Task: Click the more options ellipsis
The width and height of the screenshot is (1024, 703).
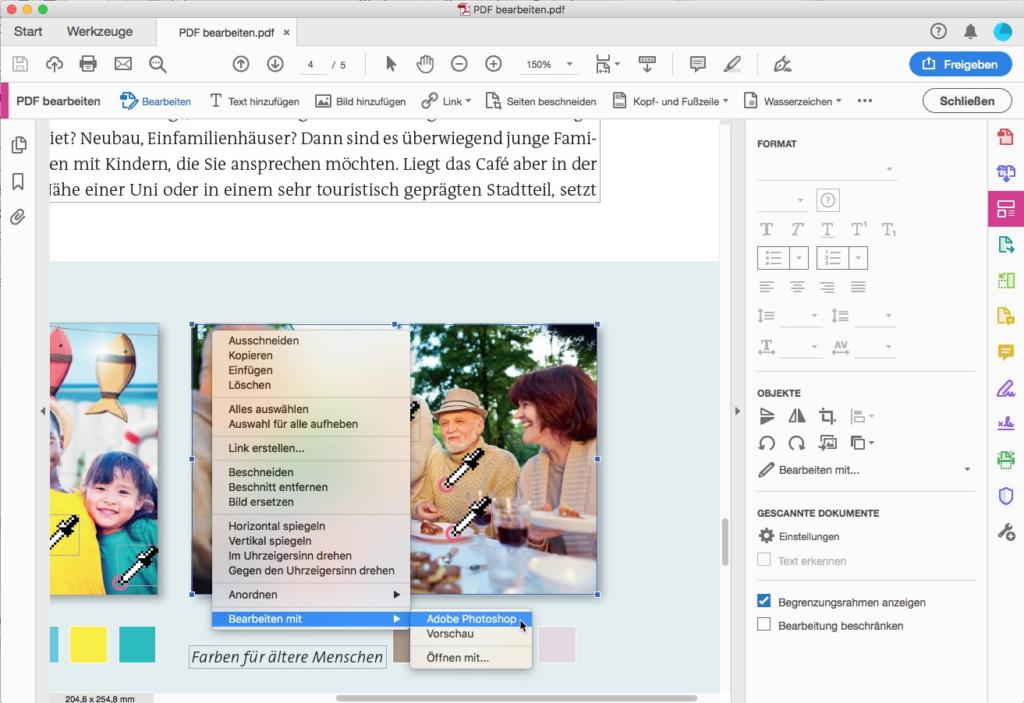Action: (x=865, y=101)
